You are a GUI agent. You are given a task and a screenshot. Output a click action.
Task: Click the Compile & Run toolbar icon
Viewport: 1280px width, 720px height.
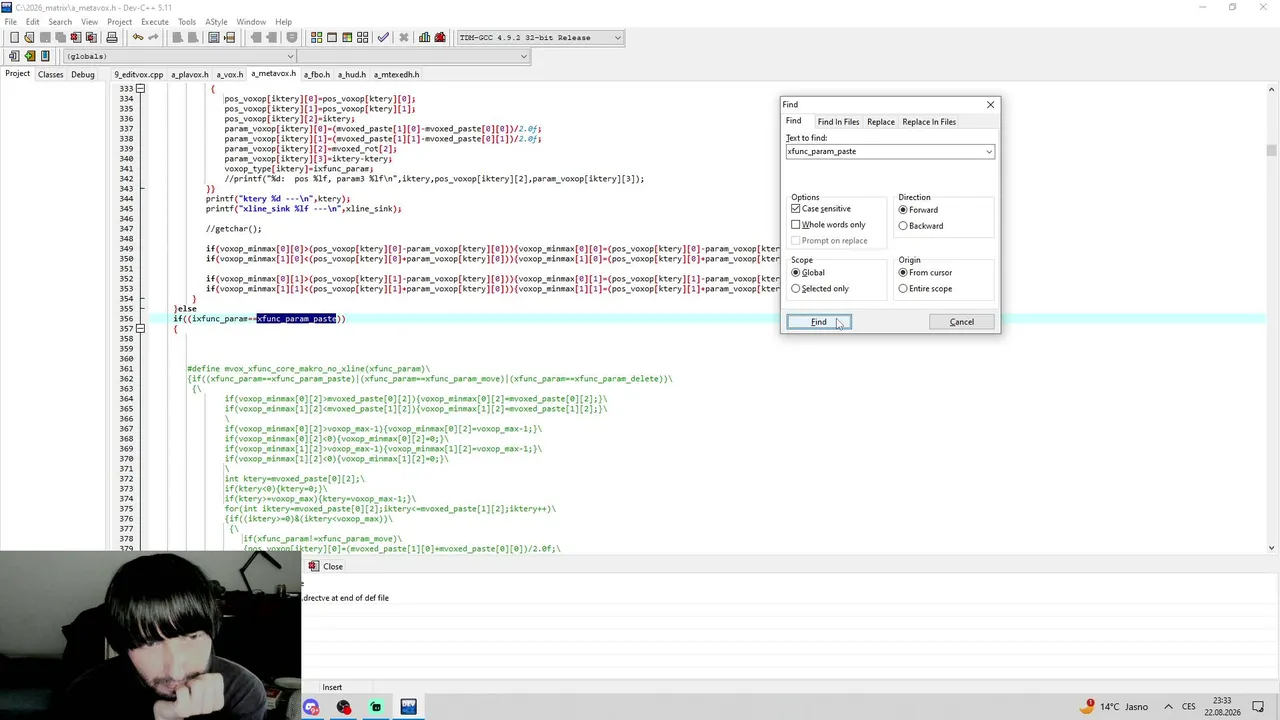[x=347, y=37]
